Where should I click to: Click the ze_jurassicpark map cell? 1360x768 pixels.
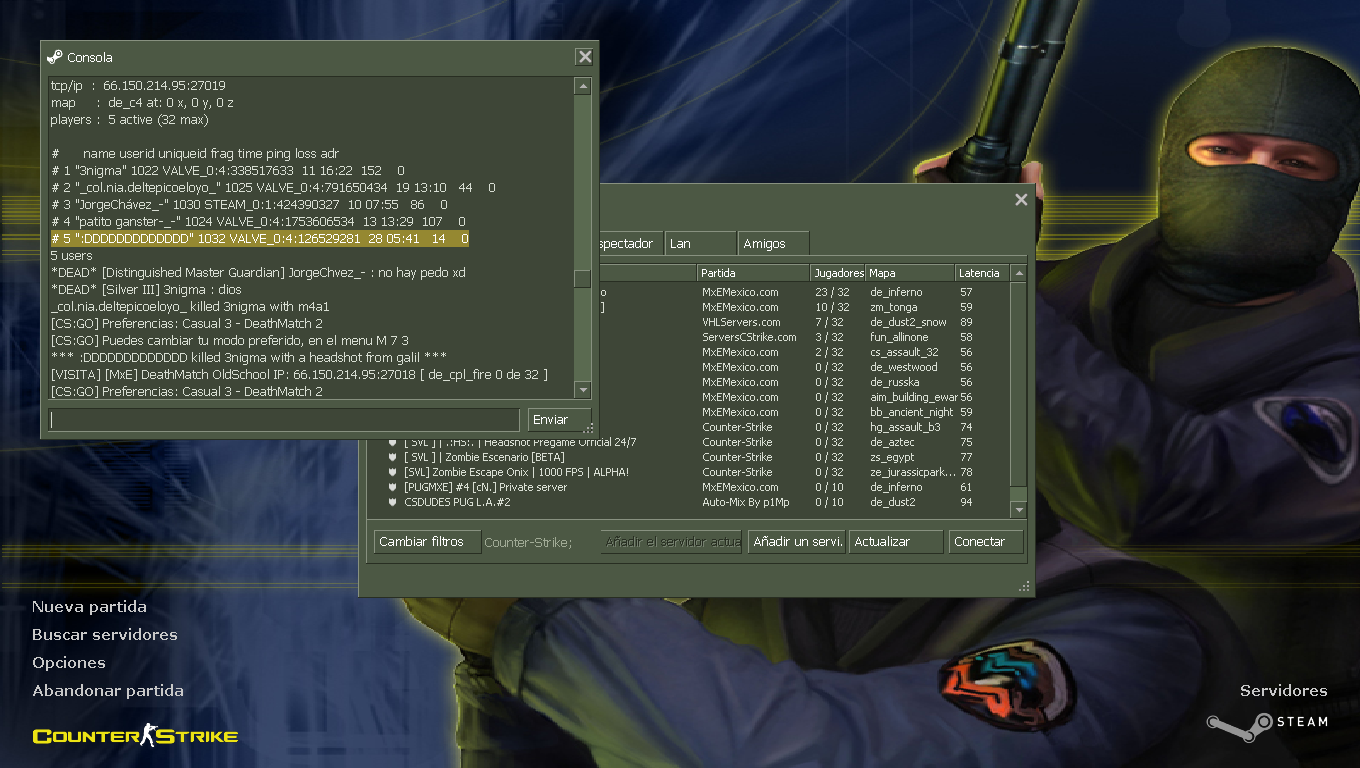coord(912,472)
